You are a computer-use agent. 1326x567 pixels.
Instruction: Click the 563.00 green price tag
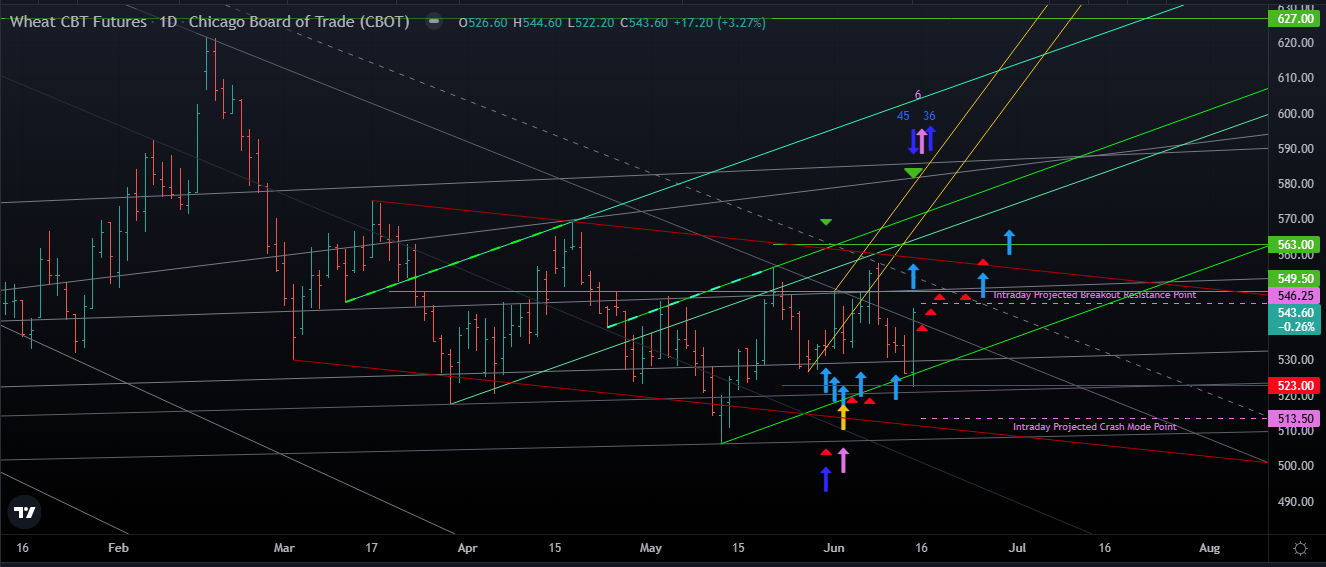coord(1295,244)
